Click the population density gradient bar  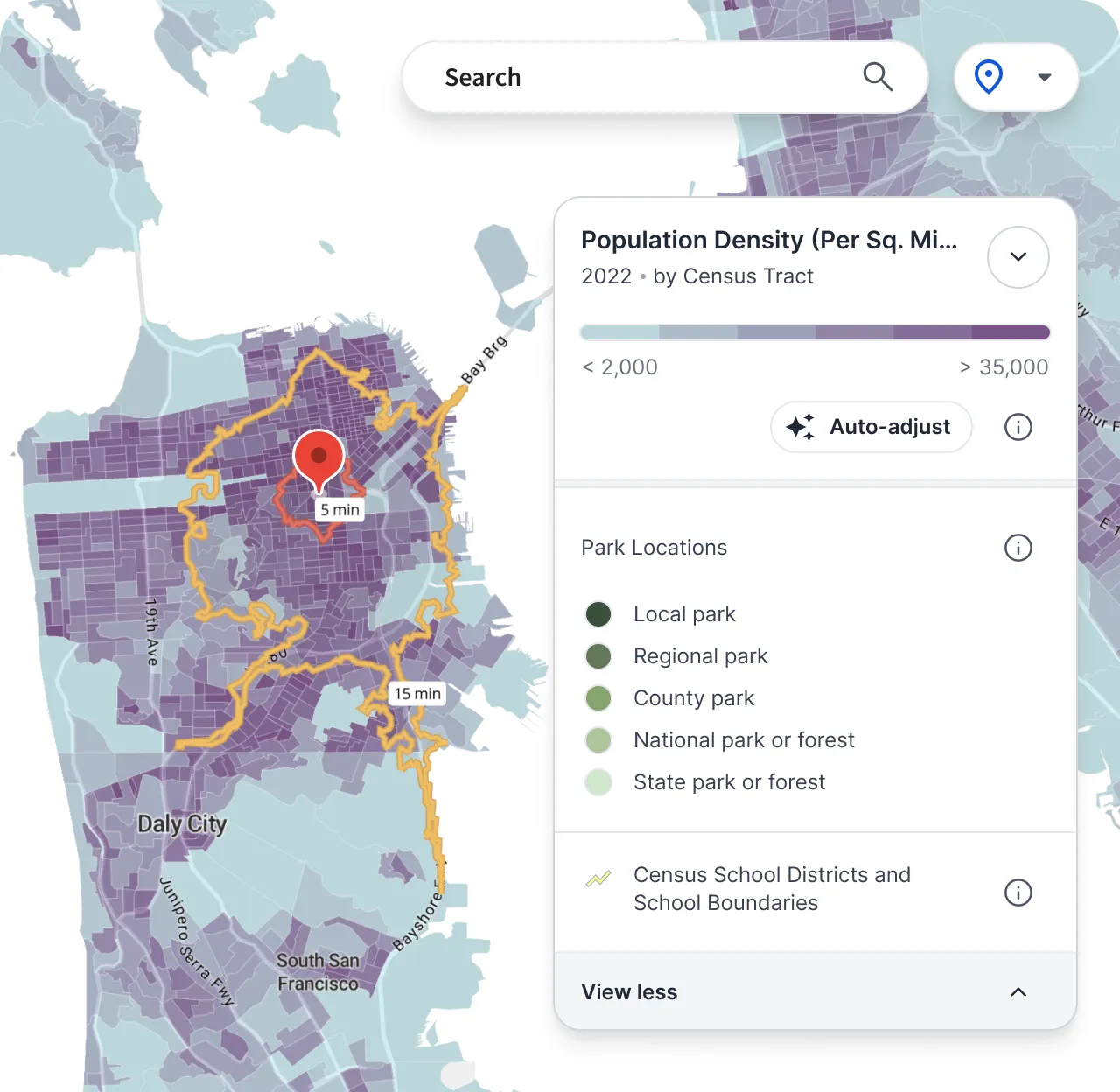click(814, 332)
